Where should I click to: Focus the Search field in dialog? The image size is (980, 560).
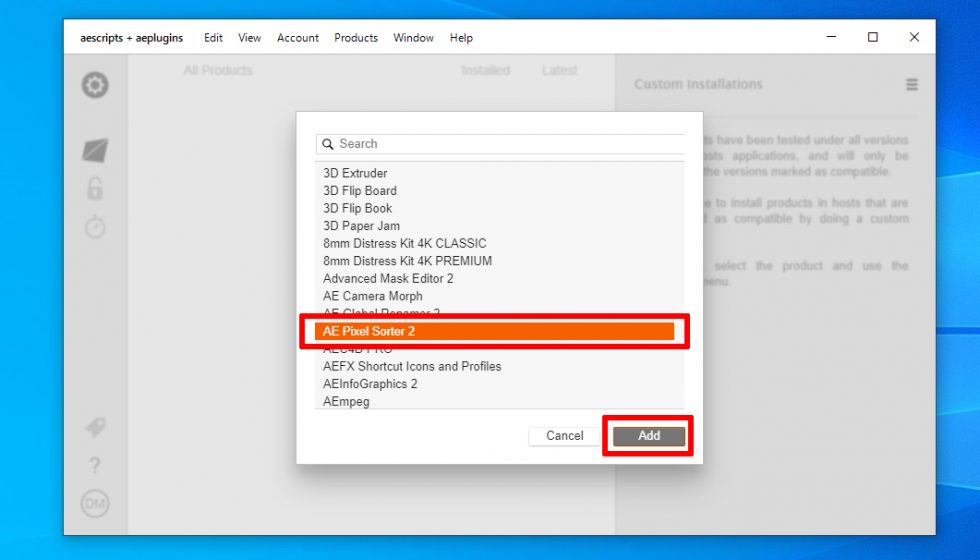(x=500, y=144)
